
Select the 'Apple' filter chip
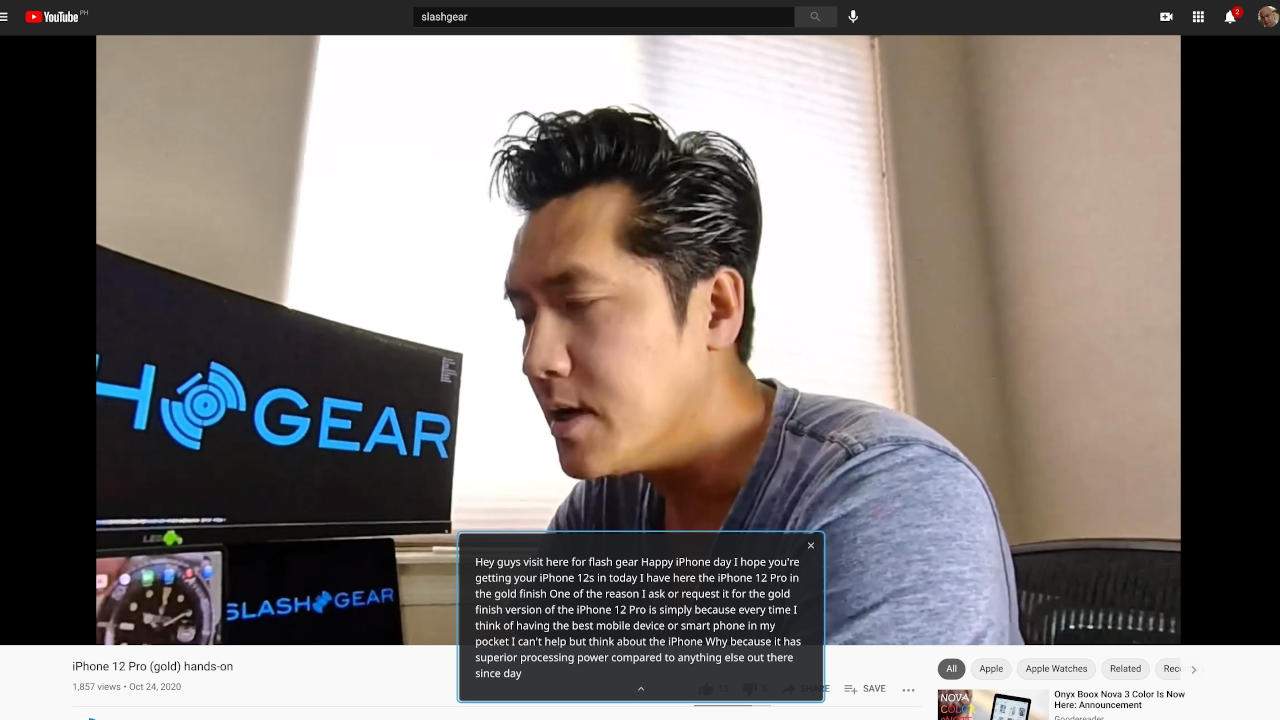(x=991, y=669)
